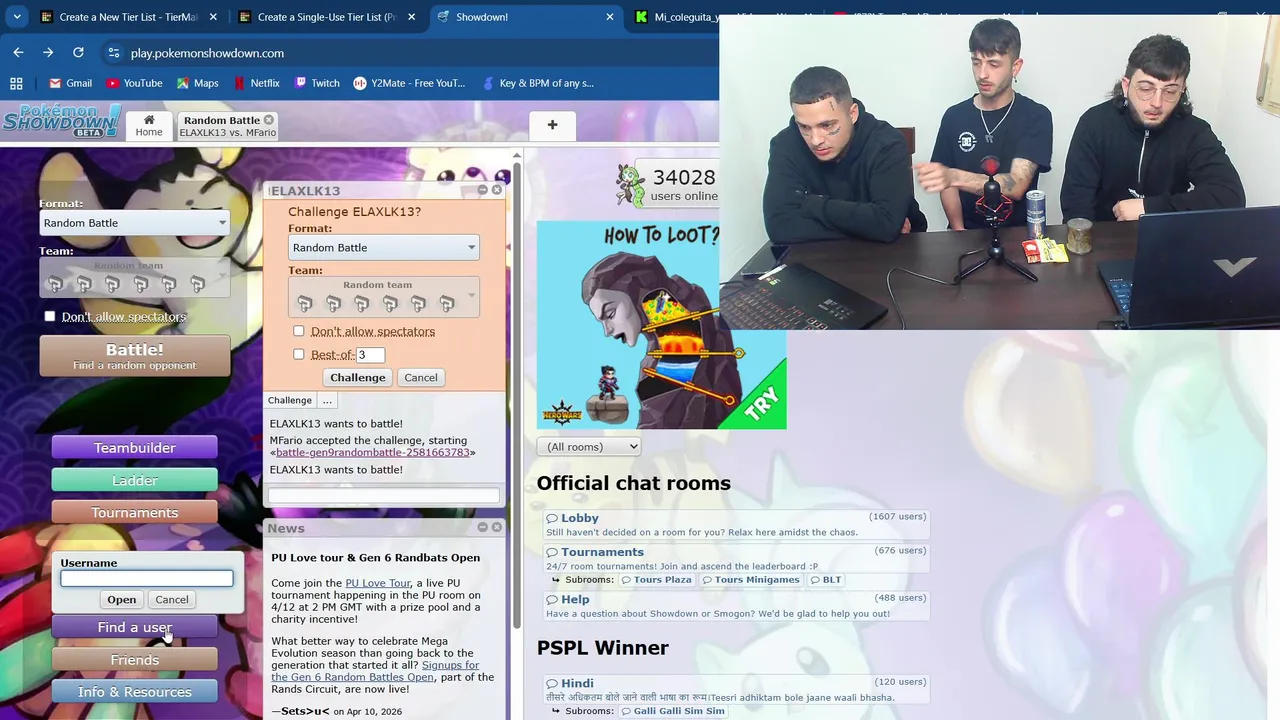The image size is (1280, 720).
Task: Open the browser apps grid icon
Action: 16,83
